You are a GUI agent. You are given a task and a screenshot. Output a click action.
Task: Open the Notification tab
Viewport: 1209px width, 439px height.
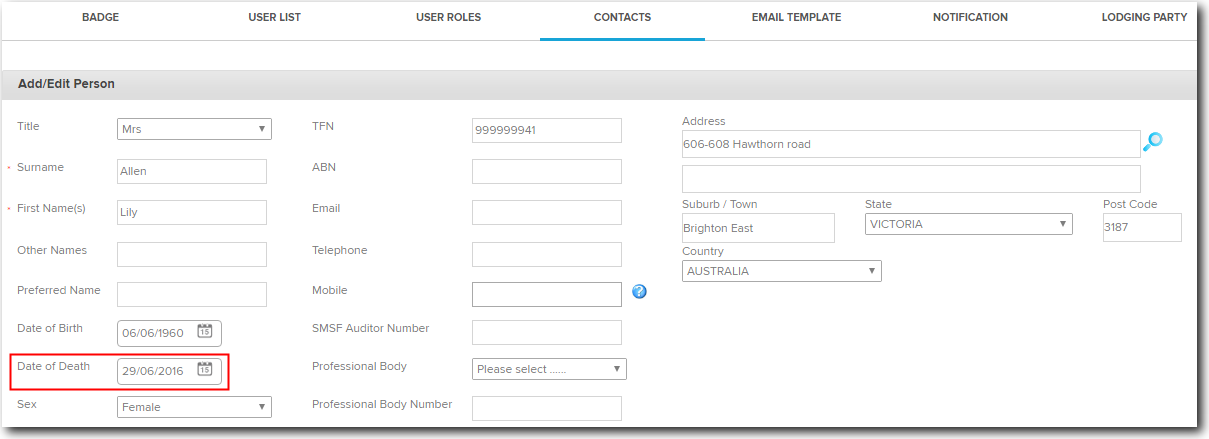click(x=970, y=17)
